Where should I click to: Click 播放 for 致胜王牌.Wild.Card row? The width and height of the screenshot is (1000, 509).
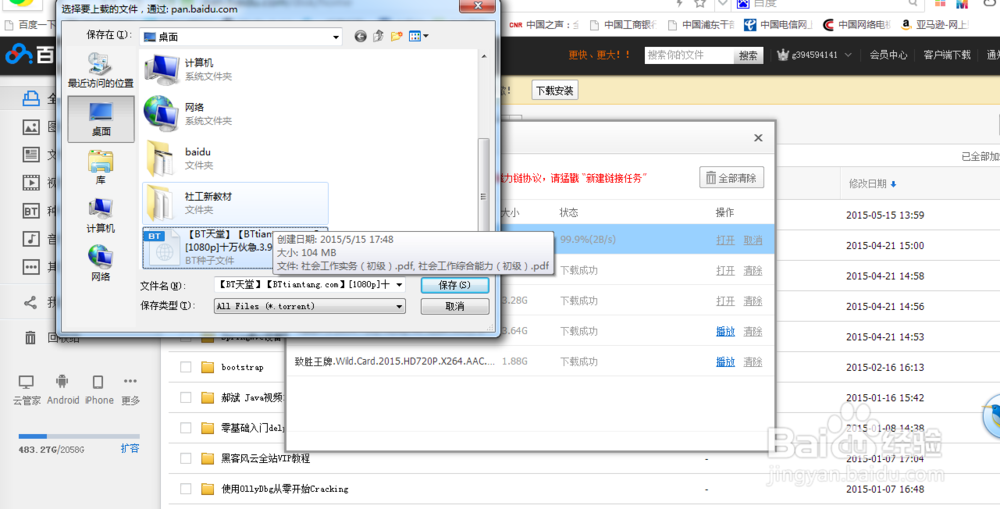pyautogui.click(x=725, y=362)
